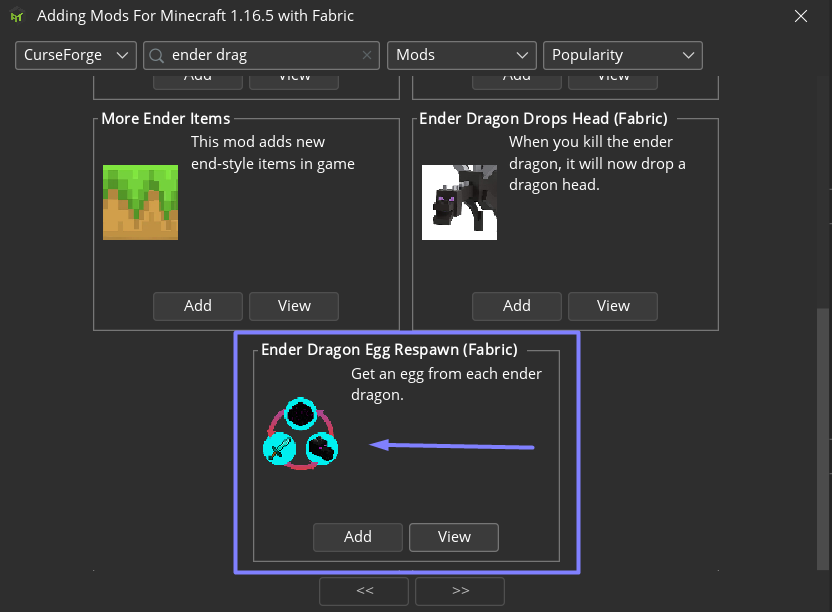View Ender Dragon Egg Respawn (Fabric)
Image resolution: width=832 pixels, height=612 pixels.
click(454, 537)
